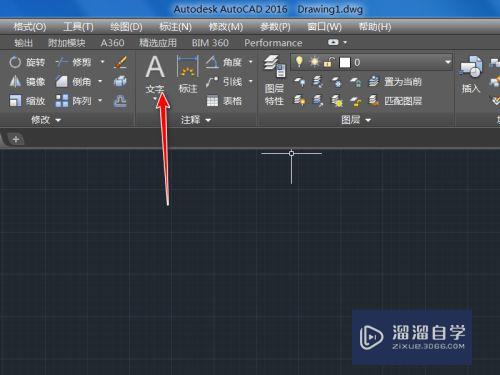Switch to the Output (输出) ribbon tab
Screen dimensions: 500x375
(23, 43)
